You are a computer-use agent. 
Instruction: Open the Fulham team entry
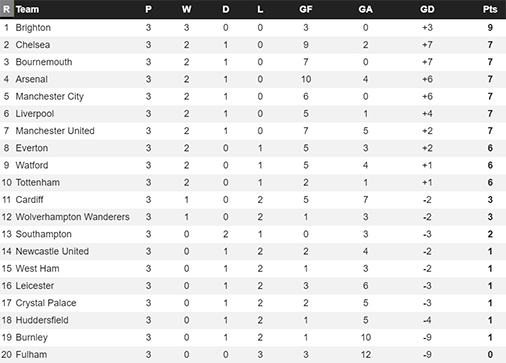(31, 355)
